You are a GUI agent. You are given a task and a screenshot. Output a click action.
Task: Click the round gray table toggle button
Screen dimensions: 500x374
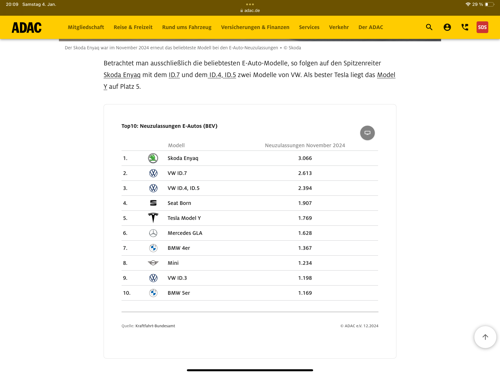[367, 133]
